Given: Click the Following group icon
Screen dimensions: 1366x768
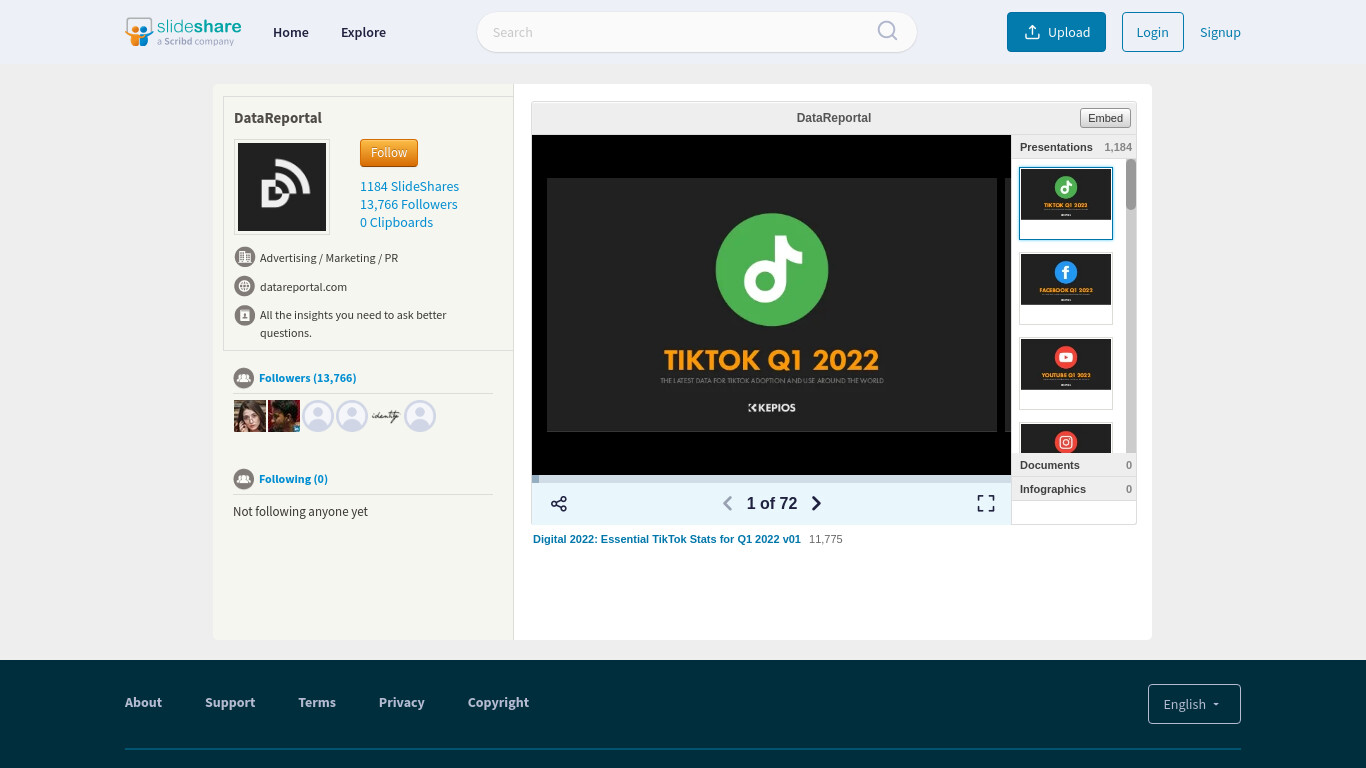Looking at the screenshot, I should click(243, 479).
